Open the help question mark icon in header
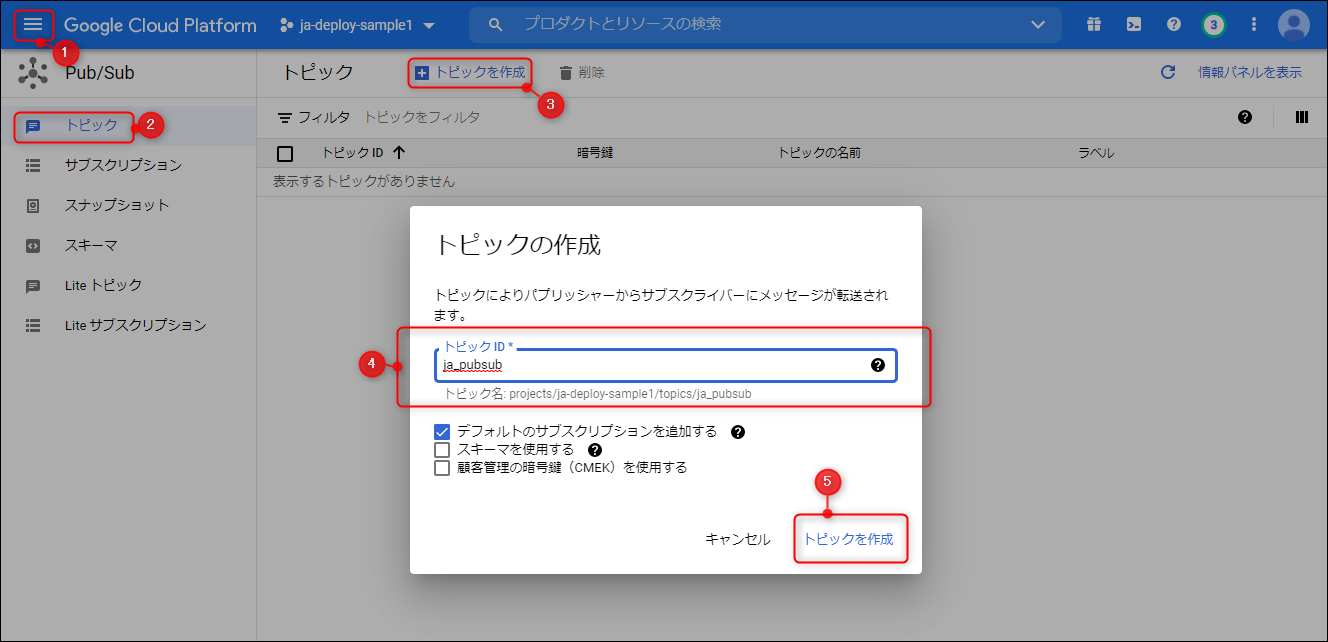 point(1174,25)
